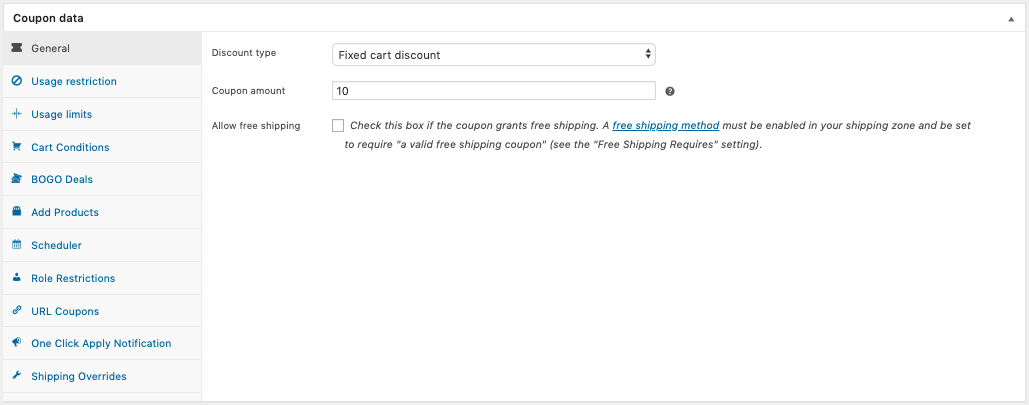
Task: Click into the Coupon amount input field
Action: [x=493, y=91]
